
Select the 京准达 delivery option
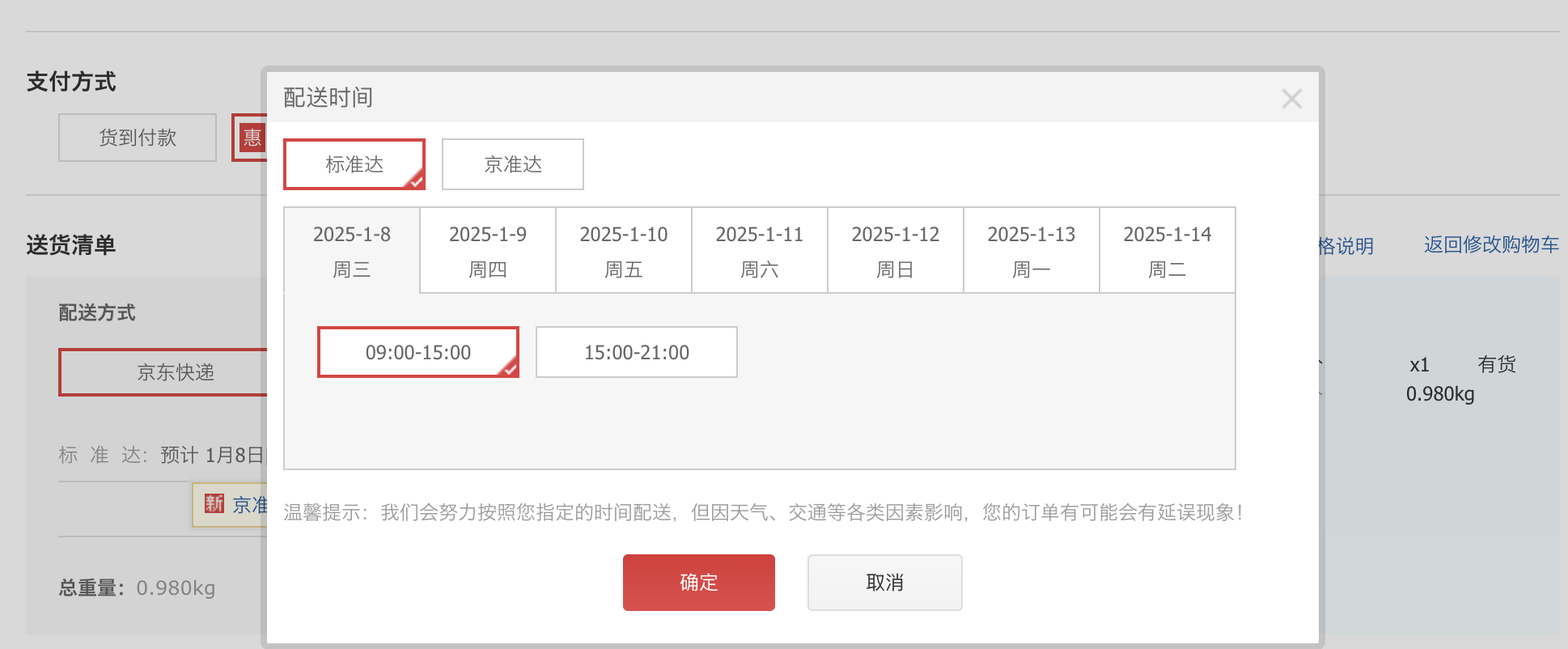coord(513,164)
